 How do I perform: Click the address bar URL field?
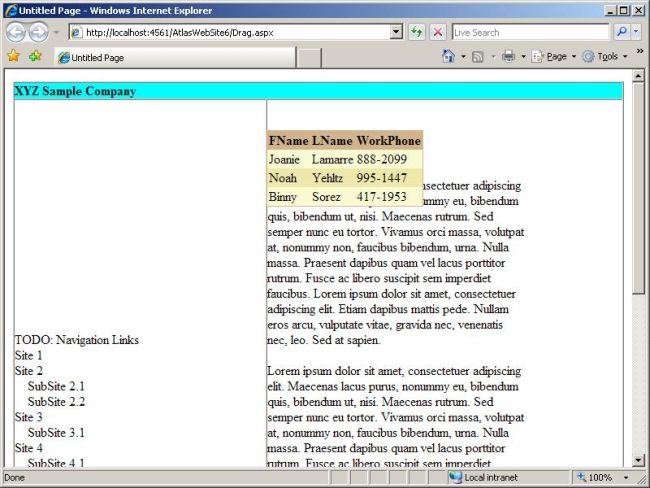pos(229,32)
